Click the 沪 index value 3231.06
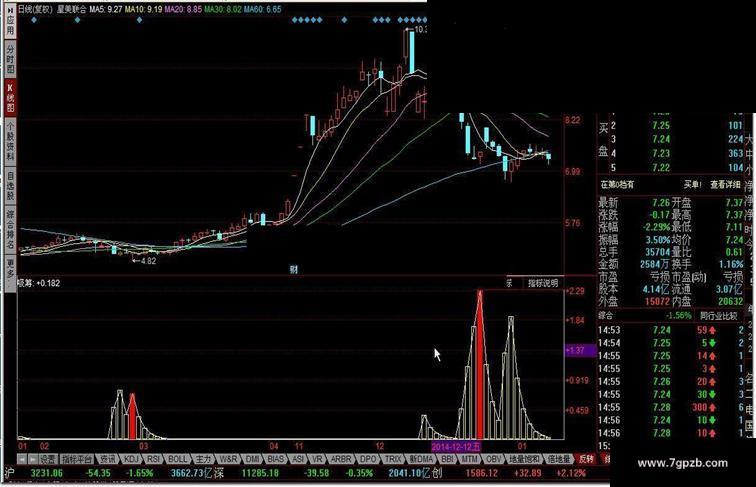This screenshot has width=756, height=487. coord(46,473)
